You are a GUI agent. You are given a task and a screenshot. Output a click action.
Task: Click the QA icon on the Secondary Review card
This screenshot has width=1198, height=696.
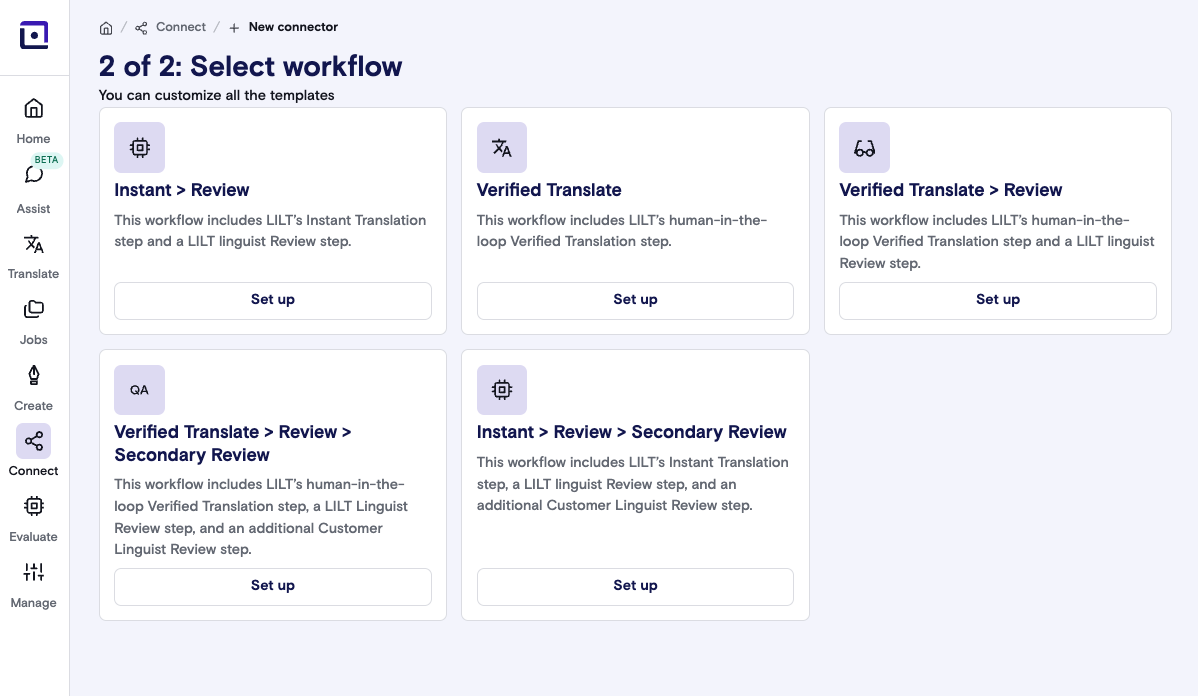click(x=139, y=390)
